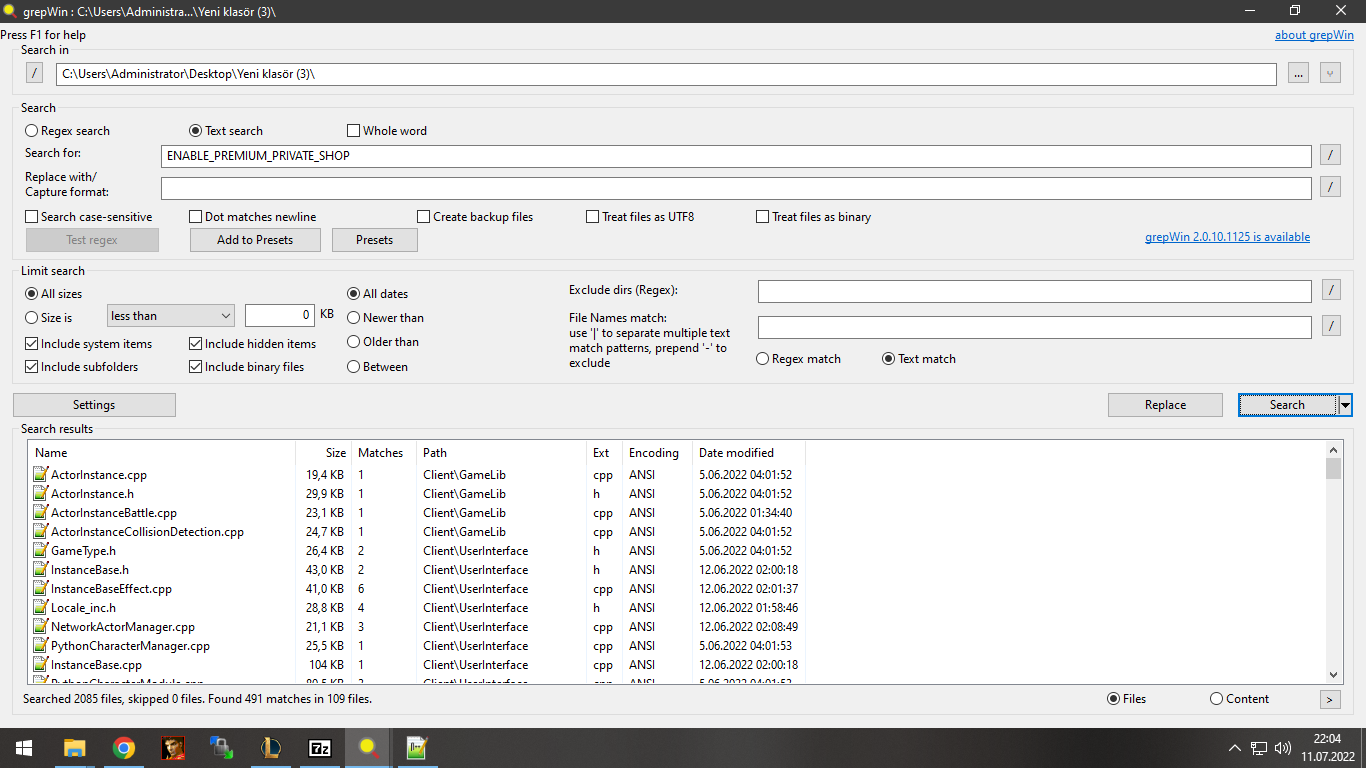The width and height of the screenshot is (1366, 768).
Task: Uncheck Include hidden items
Action: (x=196, y=344)
